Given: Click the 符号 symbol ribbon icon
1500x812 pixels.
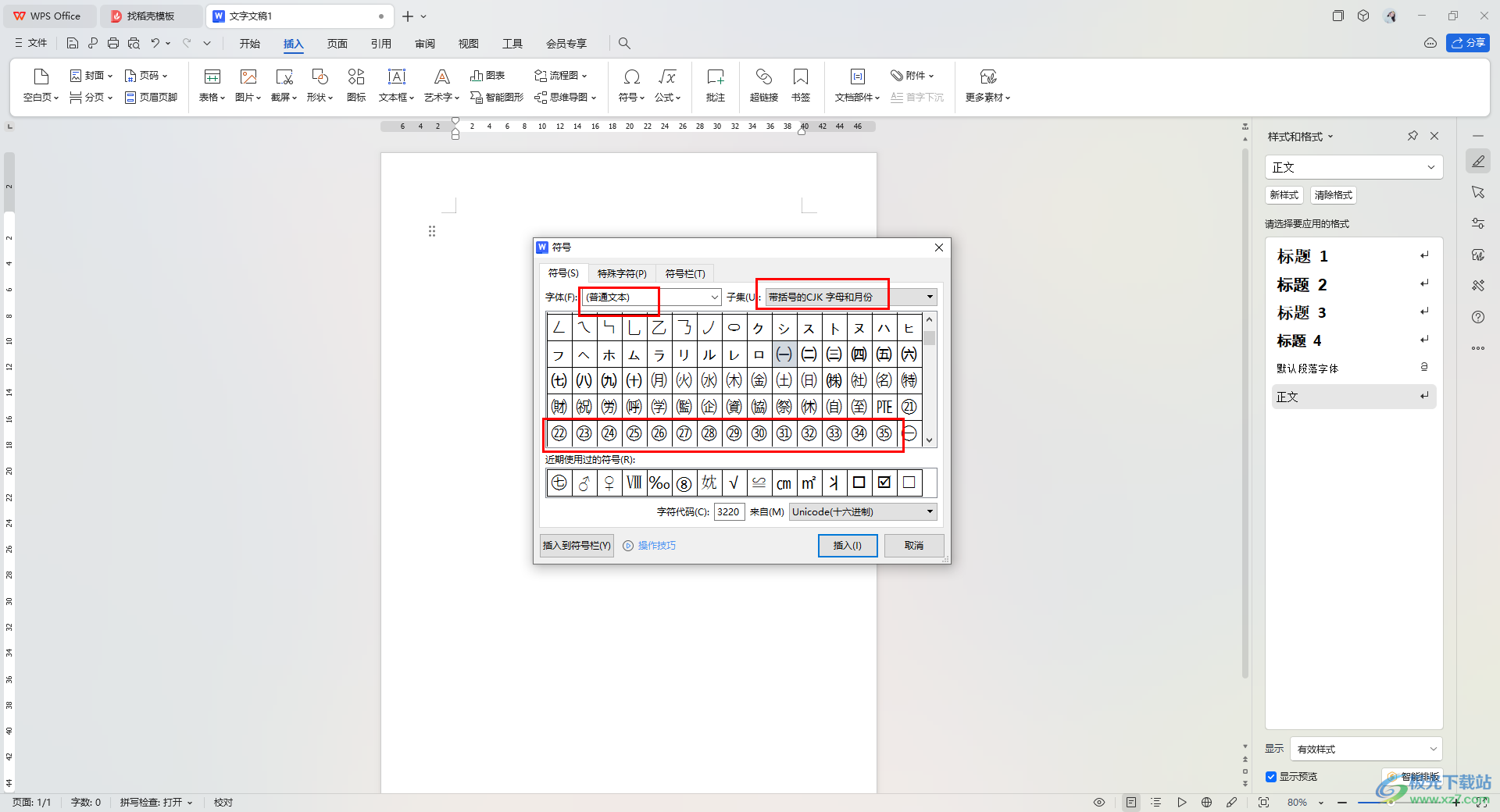Looking at the screenshot, I should [632, 85].
